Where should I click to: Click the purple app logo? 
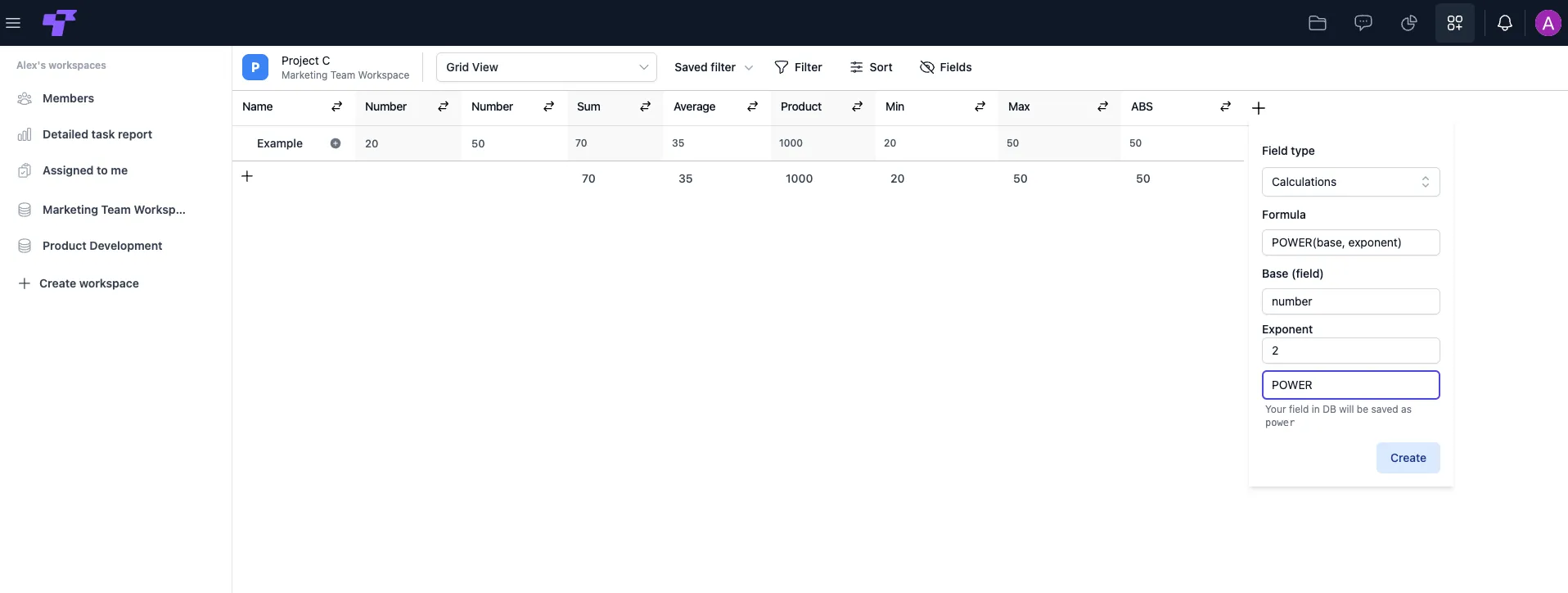click(60, 23)
